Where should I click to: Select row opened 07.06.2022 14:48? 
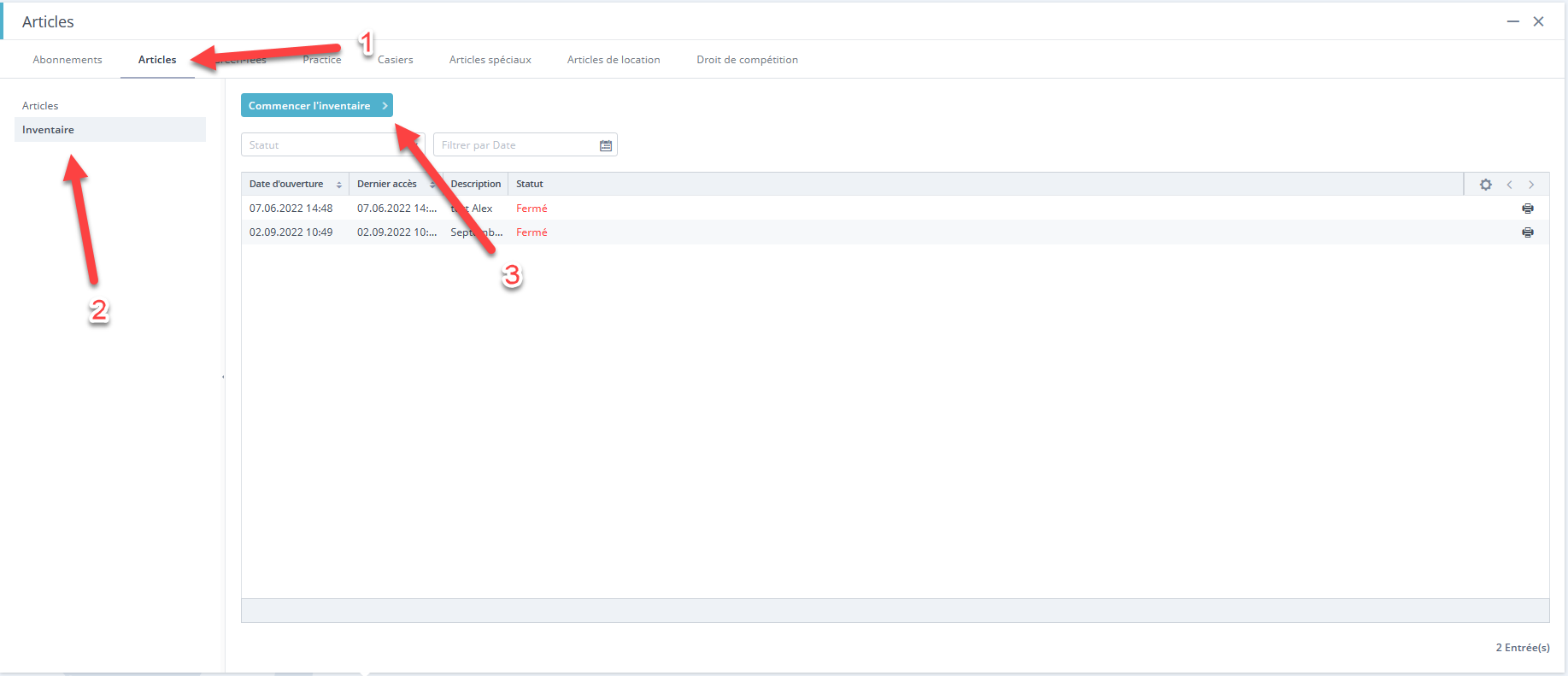[x=895, y=209]
